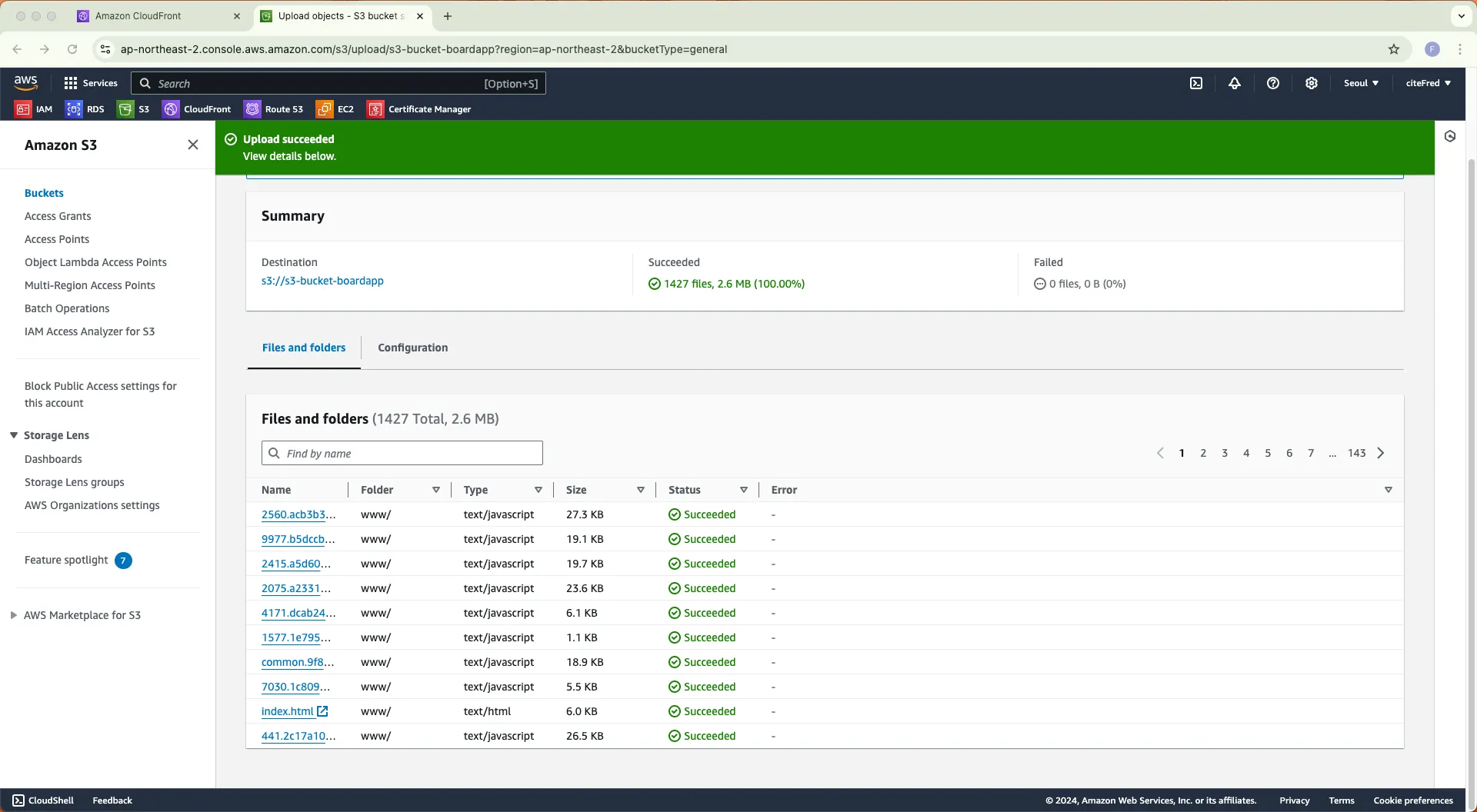The width and height of the screenshot is (1477, 812).
Task: Go to next page of file results
Action: (x=1381, y=453)
